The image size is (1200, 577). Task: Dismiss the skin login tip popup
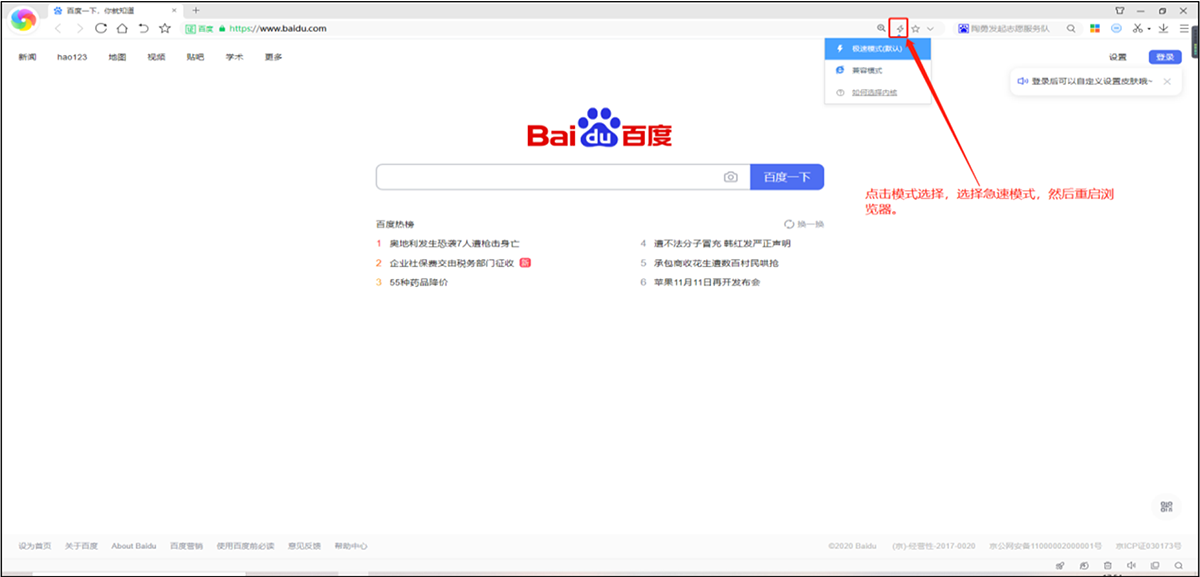pos(1166,81)
